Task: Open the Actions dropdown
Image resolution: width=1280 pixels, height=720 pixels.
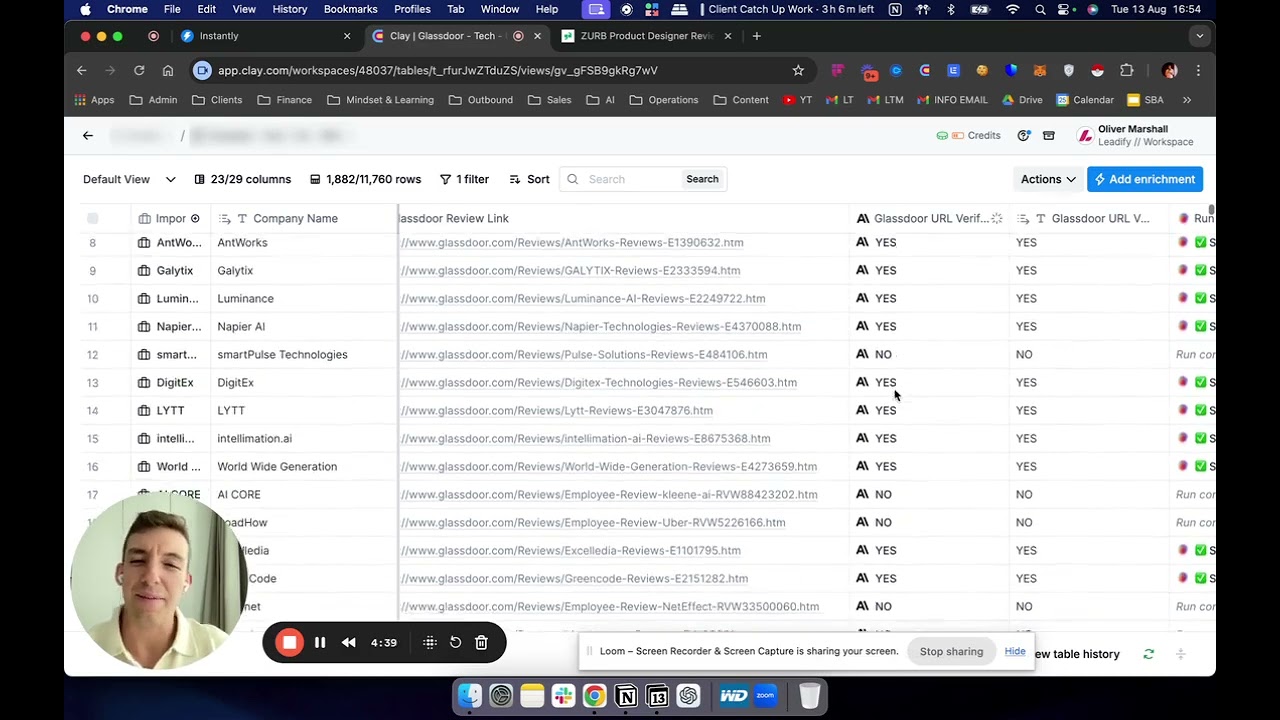Action: click(1048, 179)
